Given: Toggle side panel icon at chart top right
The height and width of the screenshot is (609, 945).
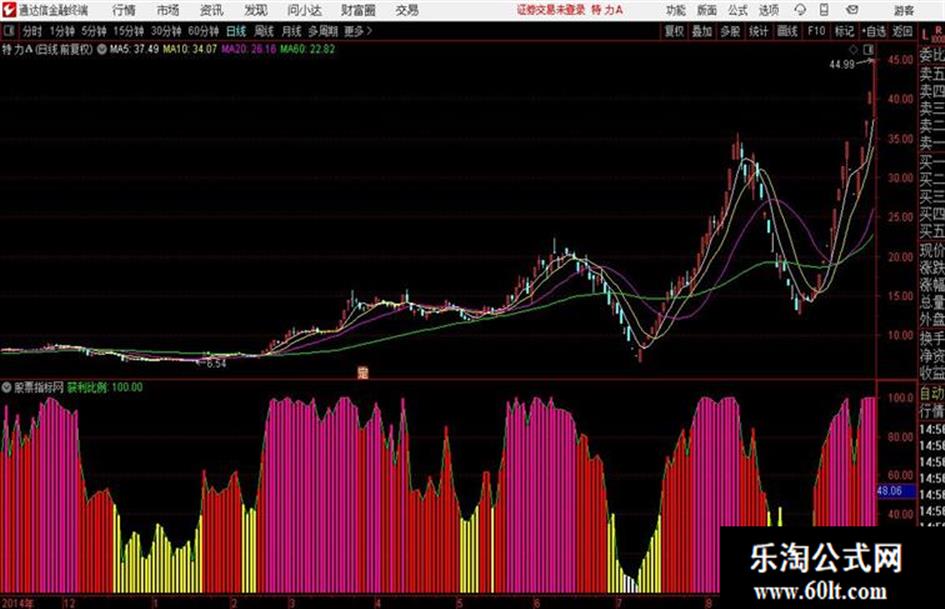Looking at the screenshot, I should pyautogui.click(x=868, y=49).
